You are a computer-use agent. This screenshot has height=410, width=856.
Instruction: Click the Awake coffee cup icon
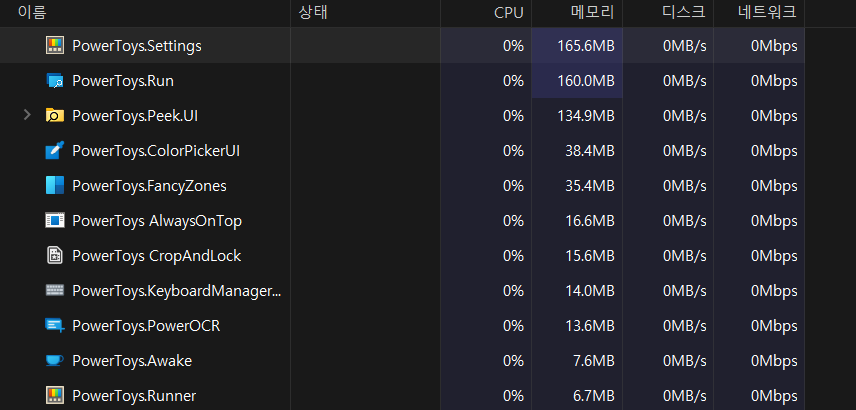tap(54, 361)
